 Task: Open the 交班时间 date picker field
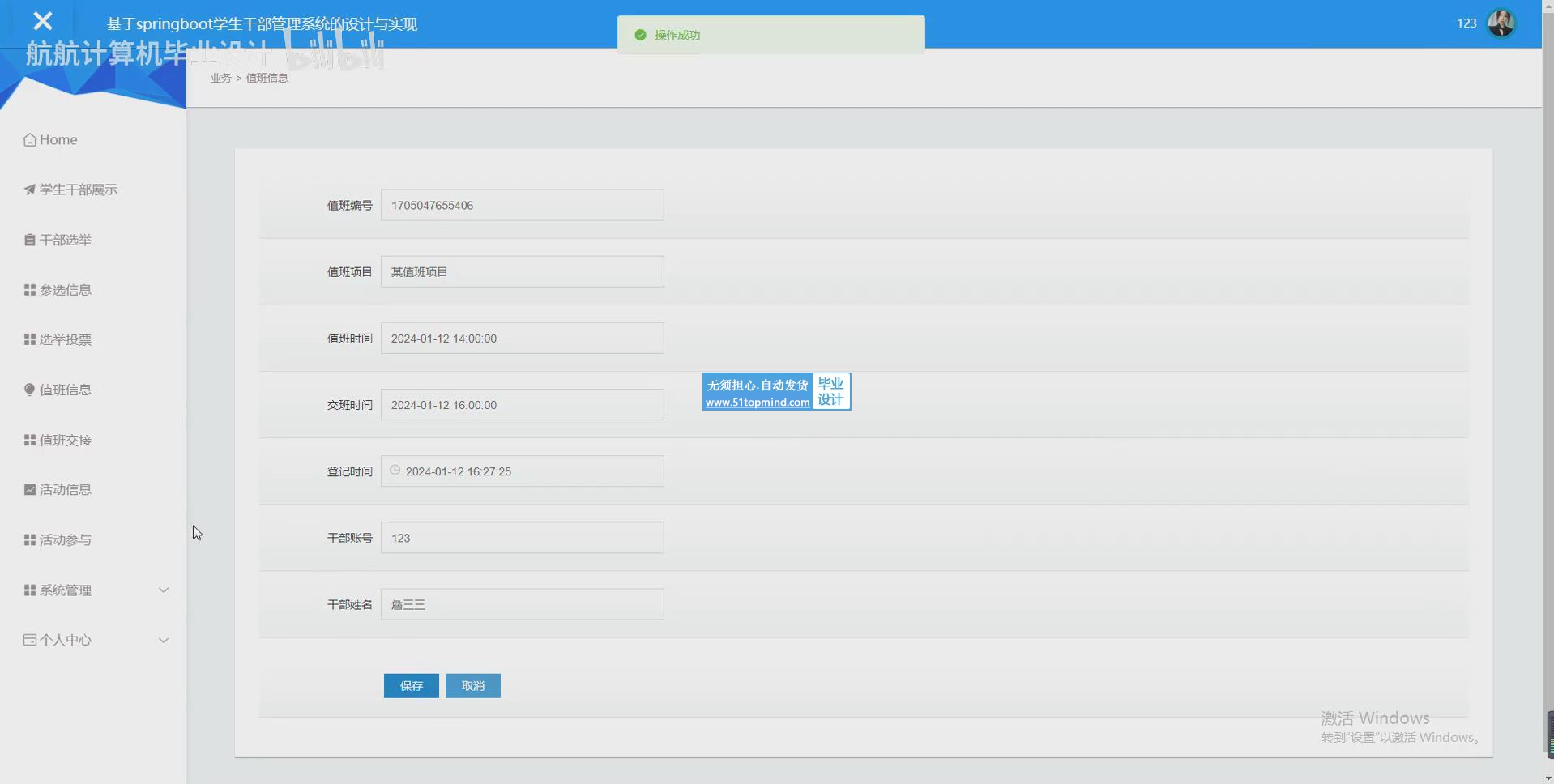click(x=523, y=404)
